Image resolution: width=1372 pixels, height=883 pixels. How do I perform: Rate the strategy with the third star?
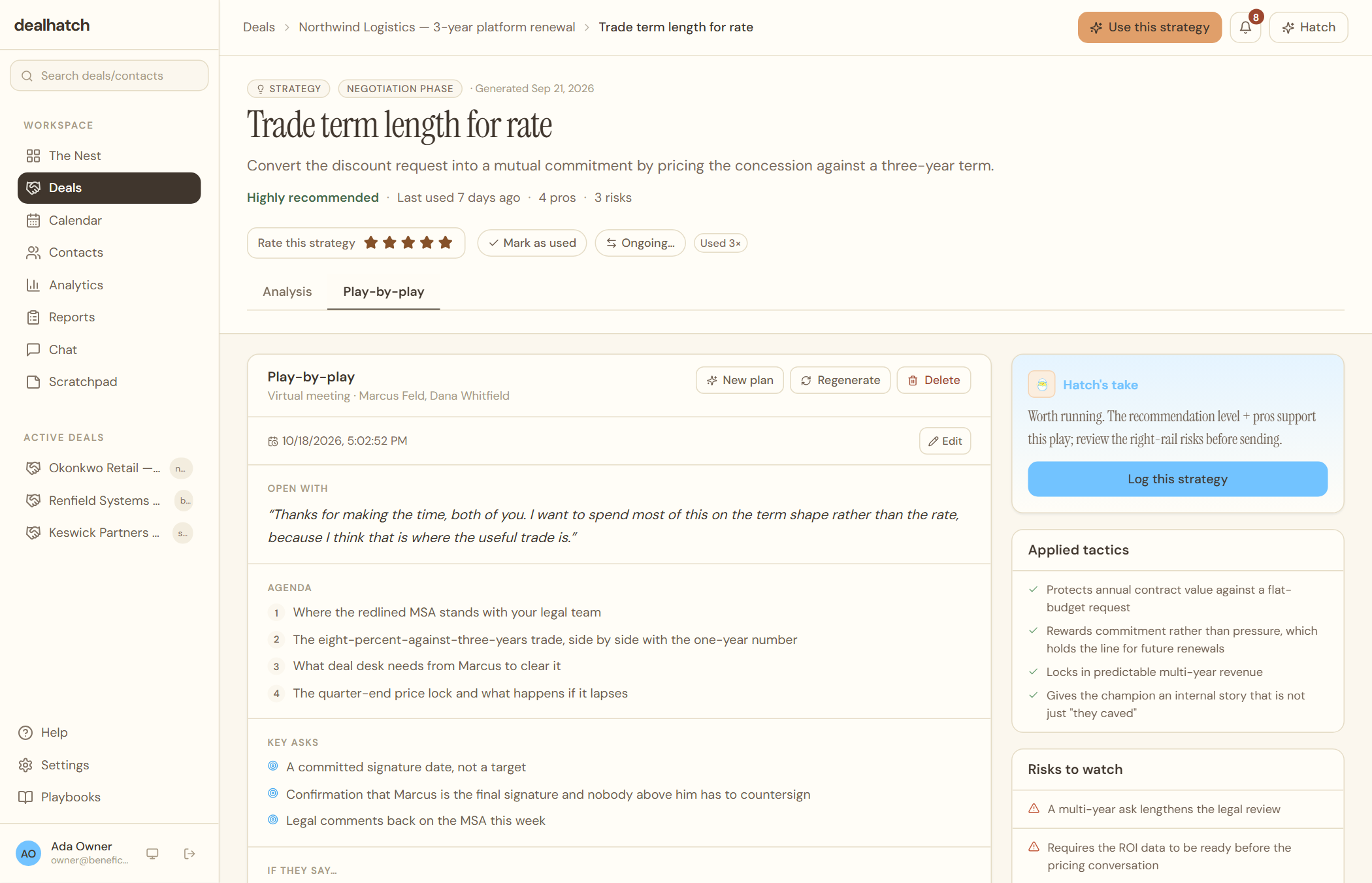(408, 243)
